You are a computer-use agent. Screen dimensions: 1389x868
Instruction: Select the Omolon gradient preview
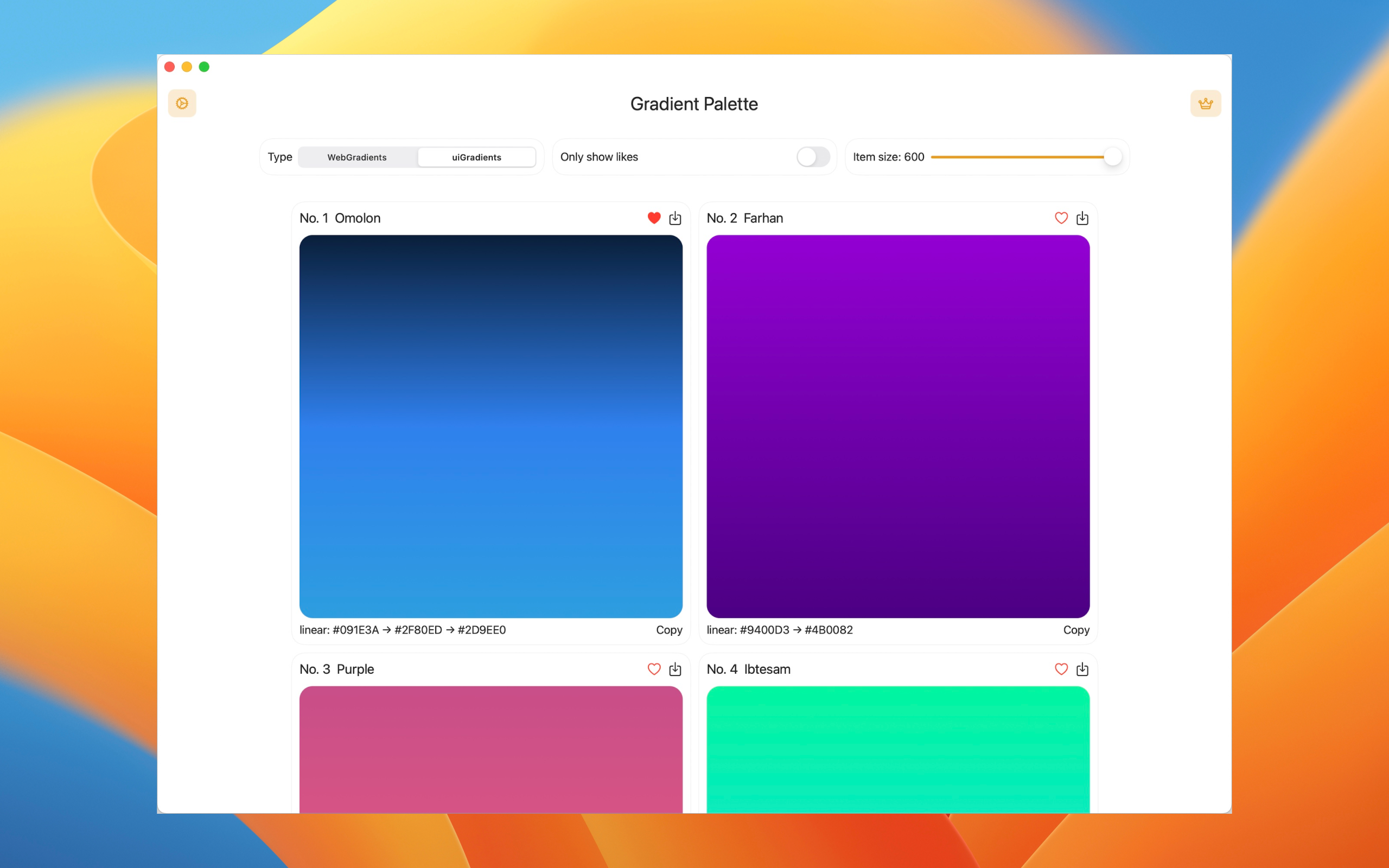490,426
